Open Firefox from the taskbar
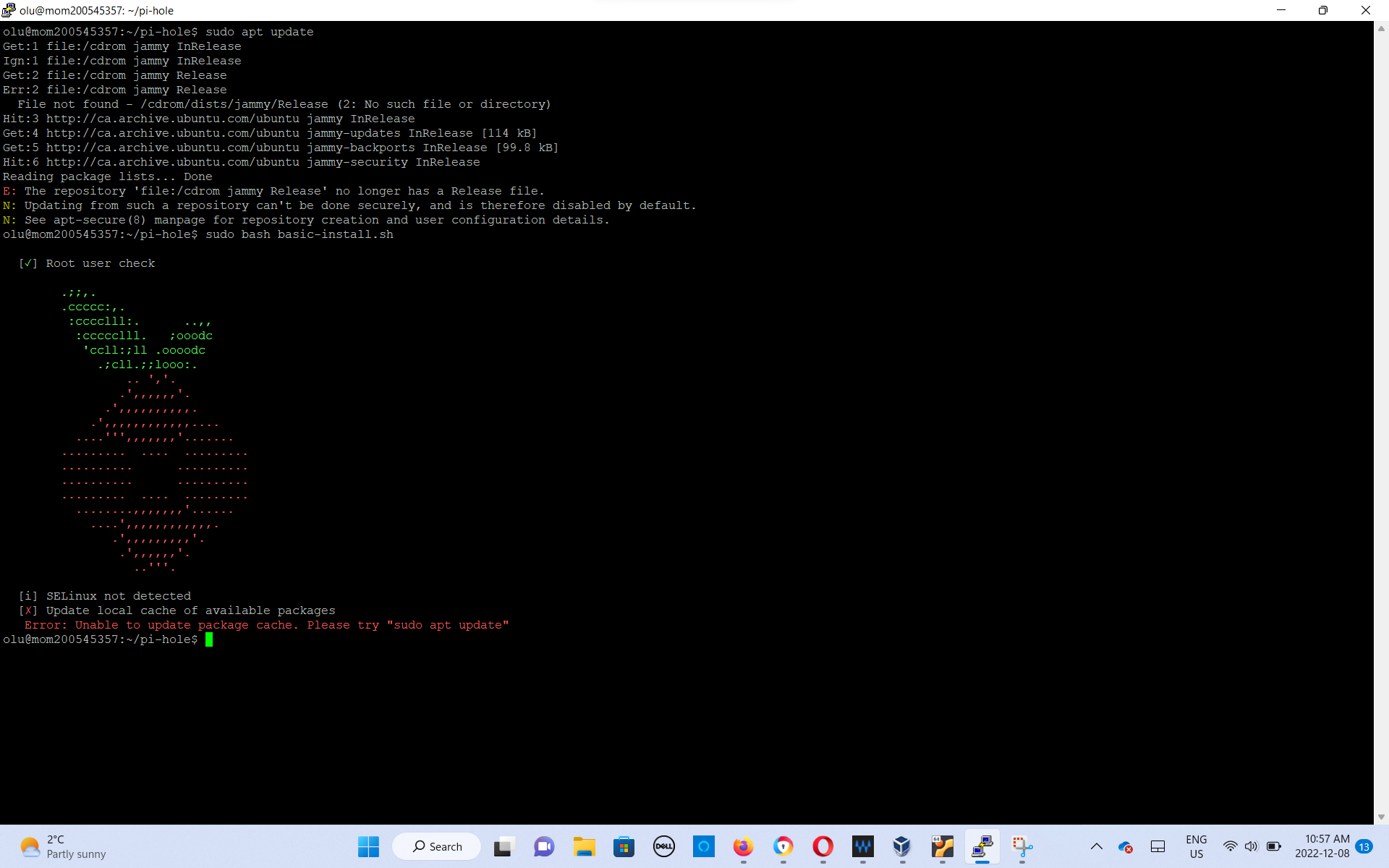Image resolution: width=1389 pixels, height=868 pixels. click(743, 846)
